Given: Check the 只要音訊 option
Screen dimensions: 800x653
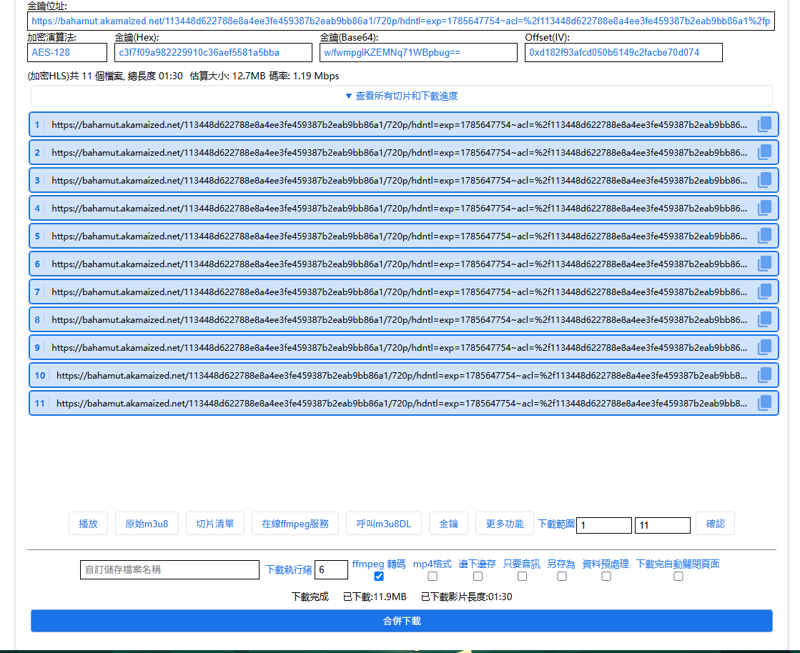Looking at the screenshot, I should [522, 576].
